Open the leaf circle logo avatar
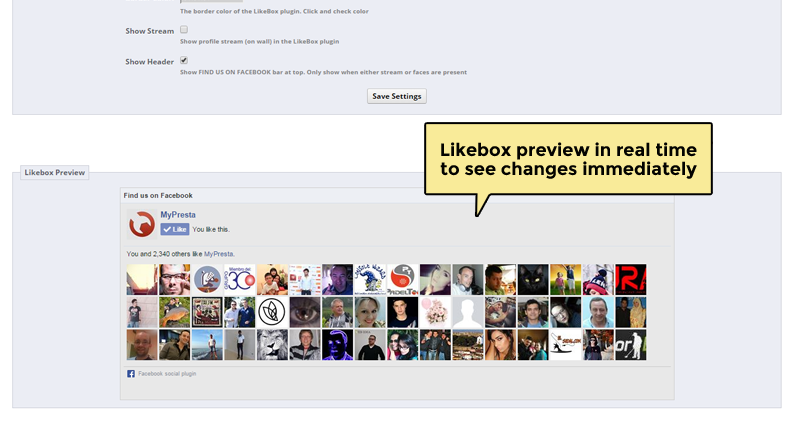Image resolution: width=800 pixels, height=426 pixels. point(272,312)
